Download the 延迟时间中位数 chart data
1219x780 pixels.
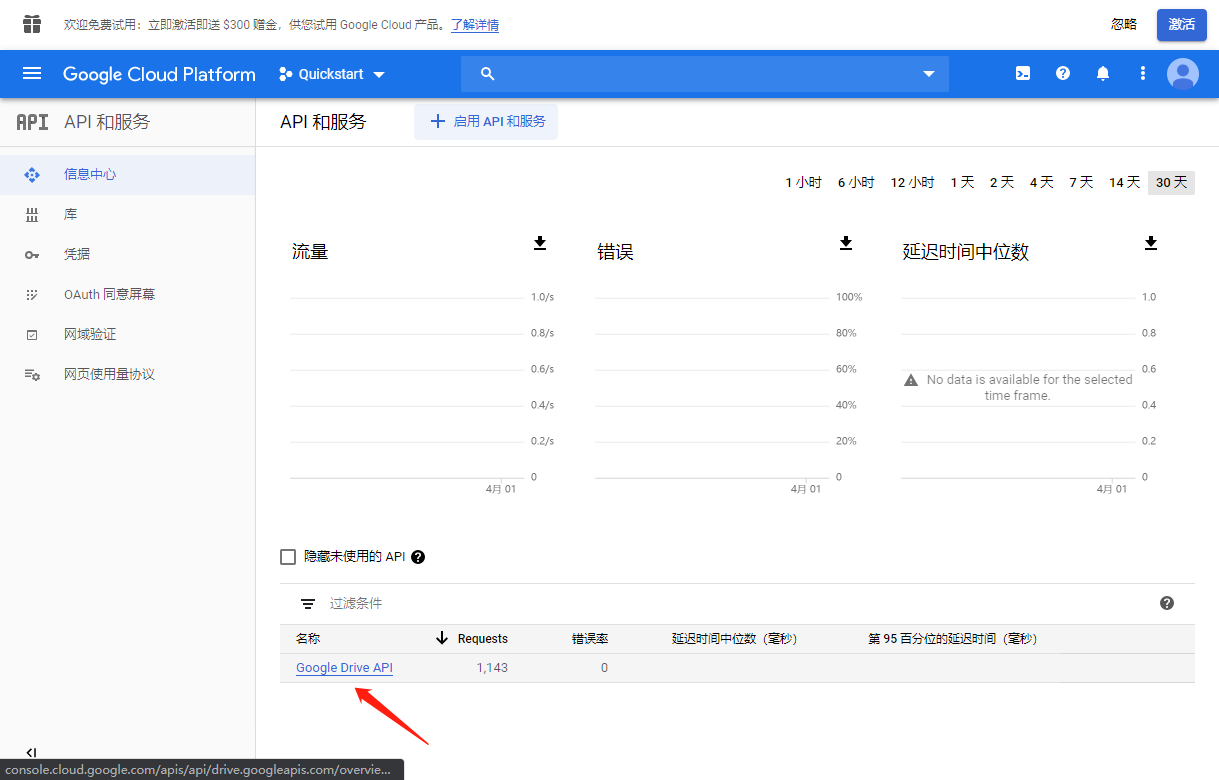[1151, 243]
